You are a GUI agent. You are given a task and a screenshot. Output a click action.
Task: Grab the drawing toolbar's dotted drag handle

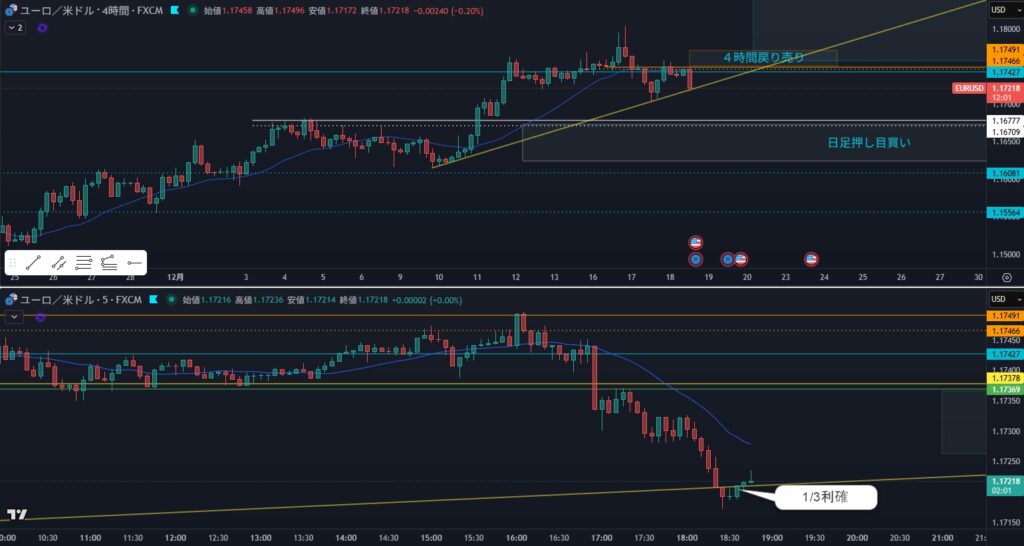[14, 263]
